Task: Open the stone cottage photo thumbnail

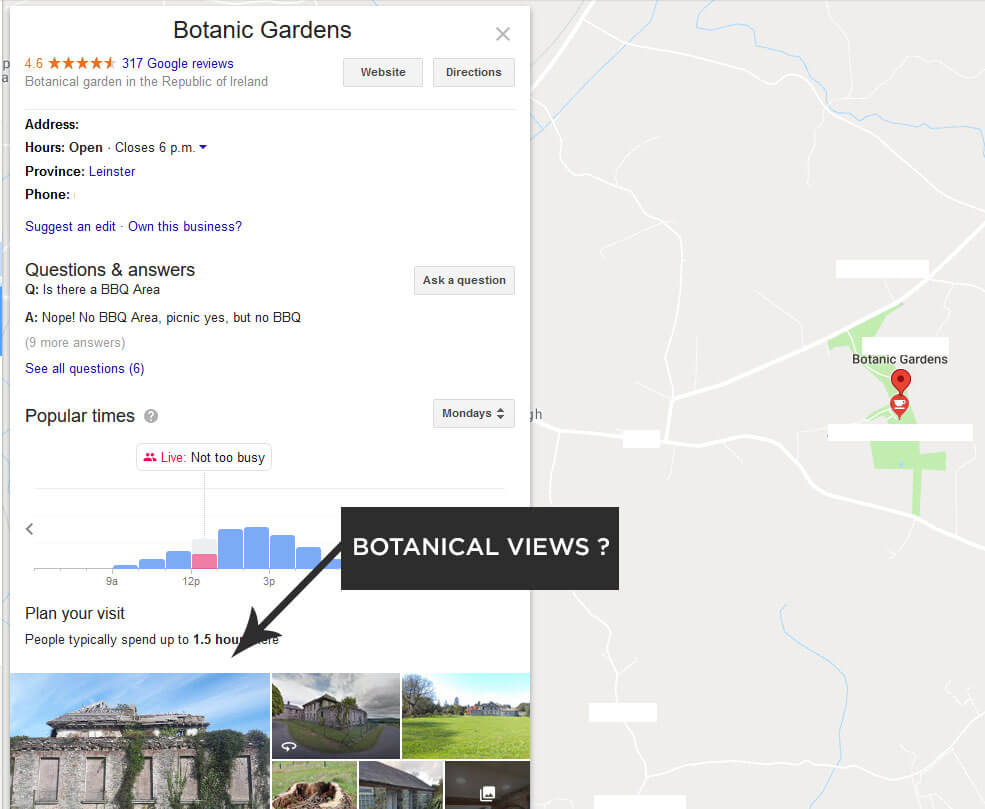Action: coord(401,786)
